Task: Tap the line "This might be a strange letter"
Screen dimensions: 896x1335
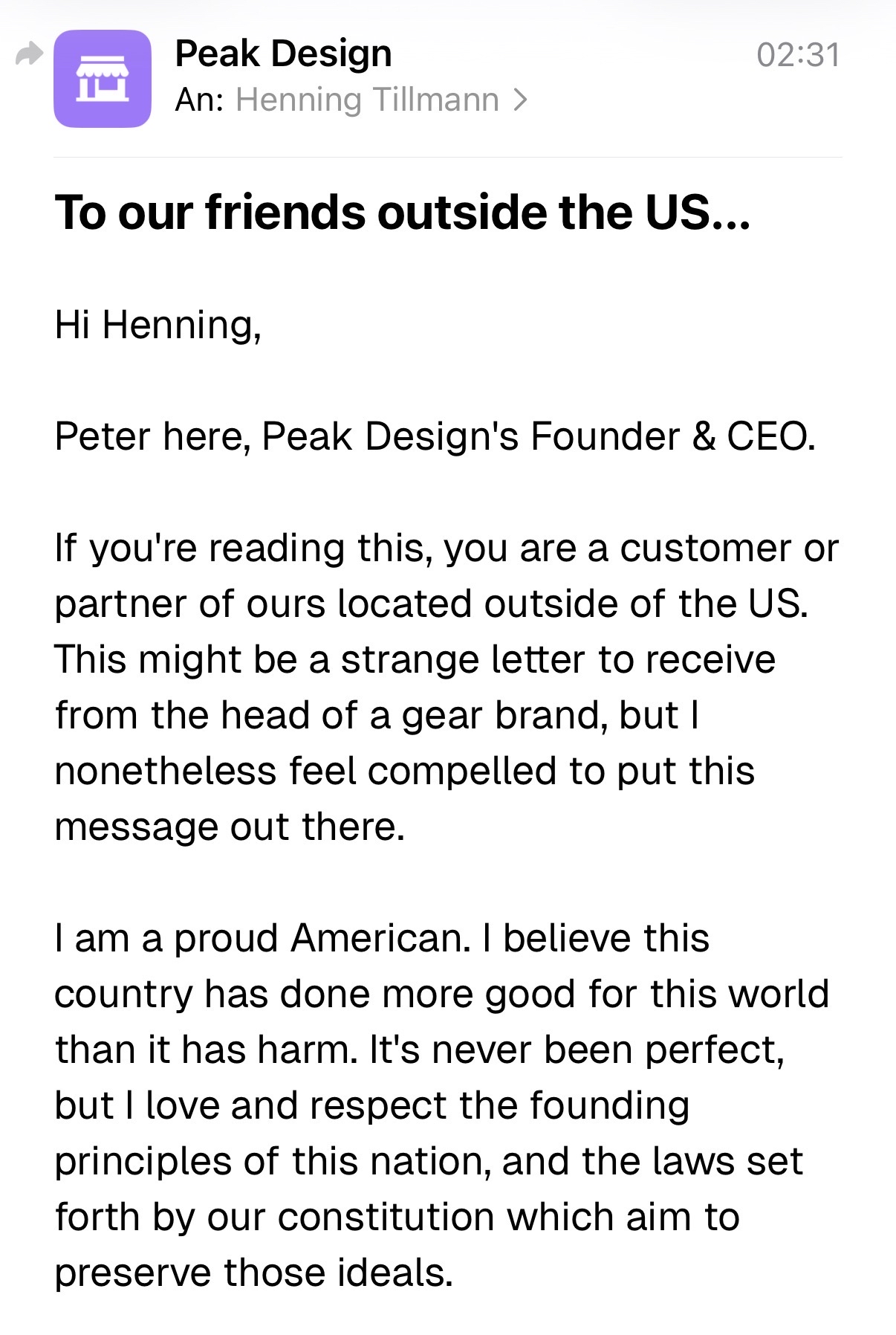Action: (x=415, y=659)
